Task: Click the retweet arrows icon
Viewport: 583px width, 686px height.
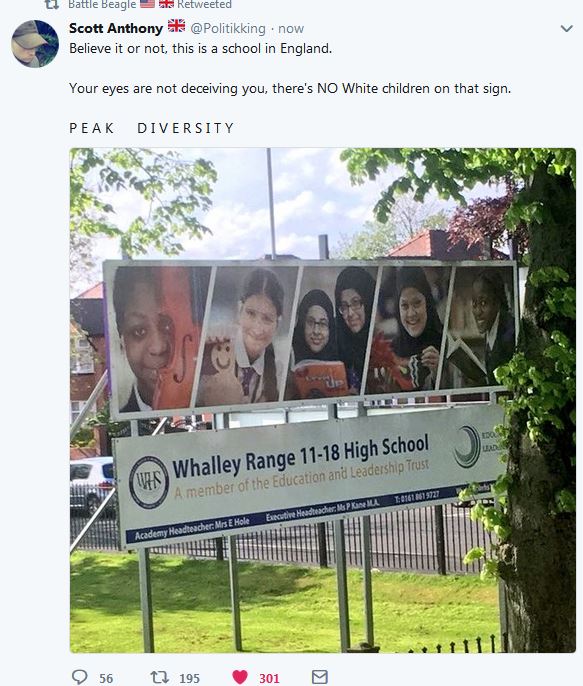Action: pyautogui.click(x=160, y=677)
